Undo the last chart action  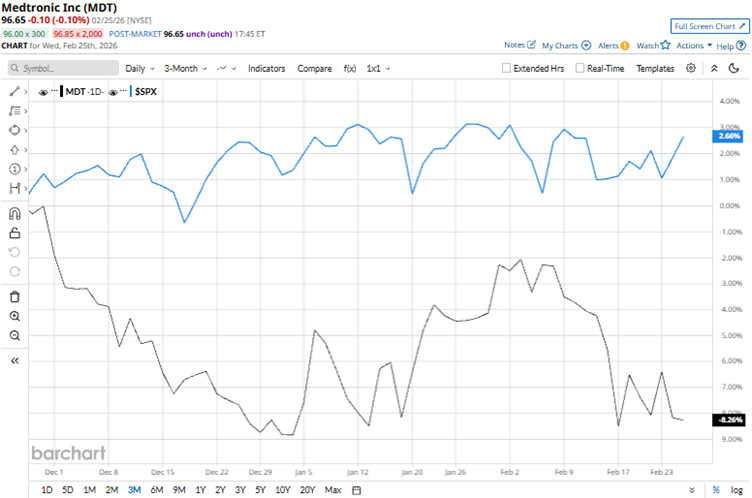15,252
